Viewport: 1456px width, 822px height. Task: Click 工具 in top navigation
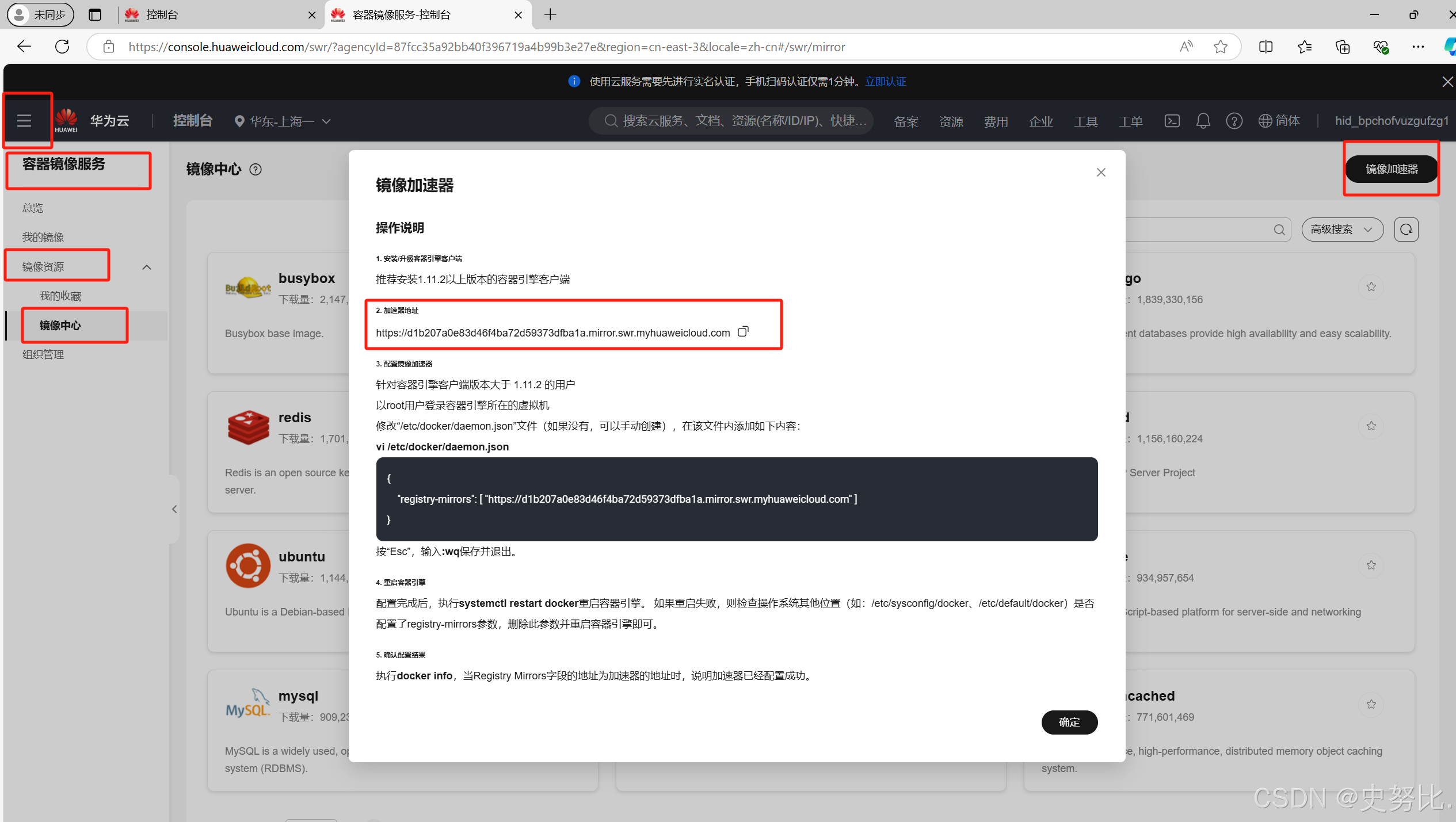pos(1085,121)
